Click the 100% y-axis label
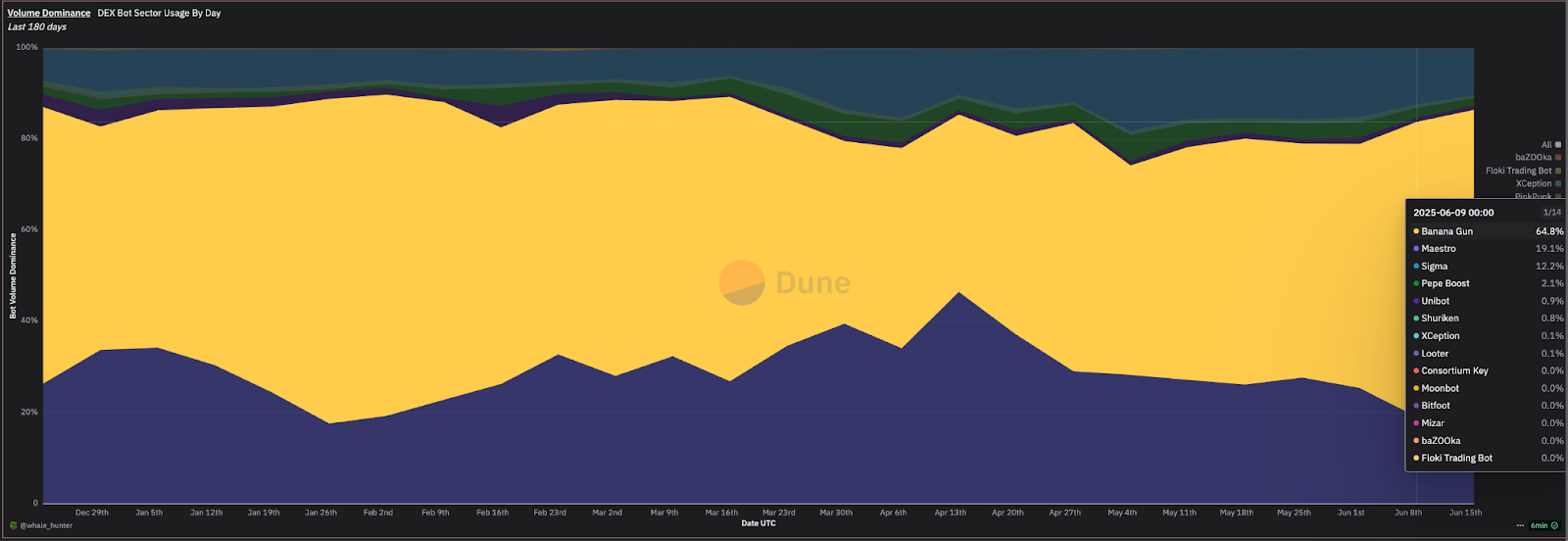1568x541 pixels. [27, 47]
